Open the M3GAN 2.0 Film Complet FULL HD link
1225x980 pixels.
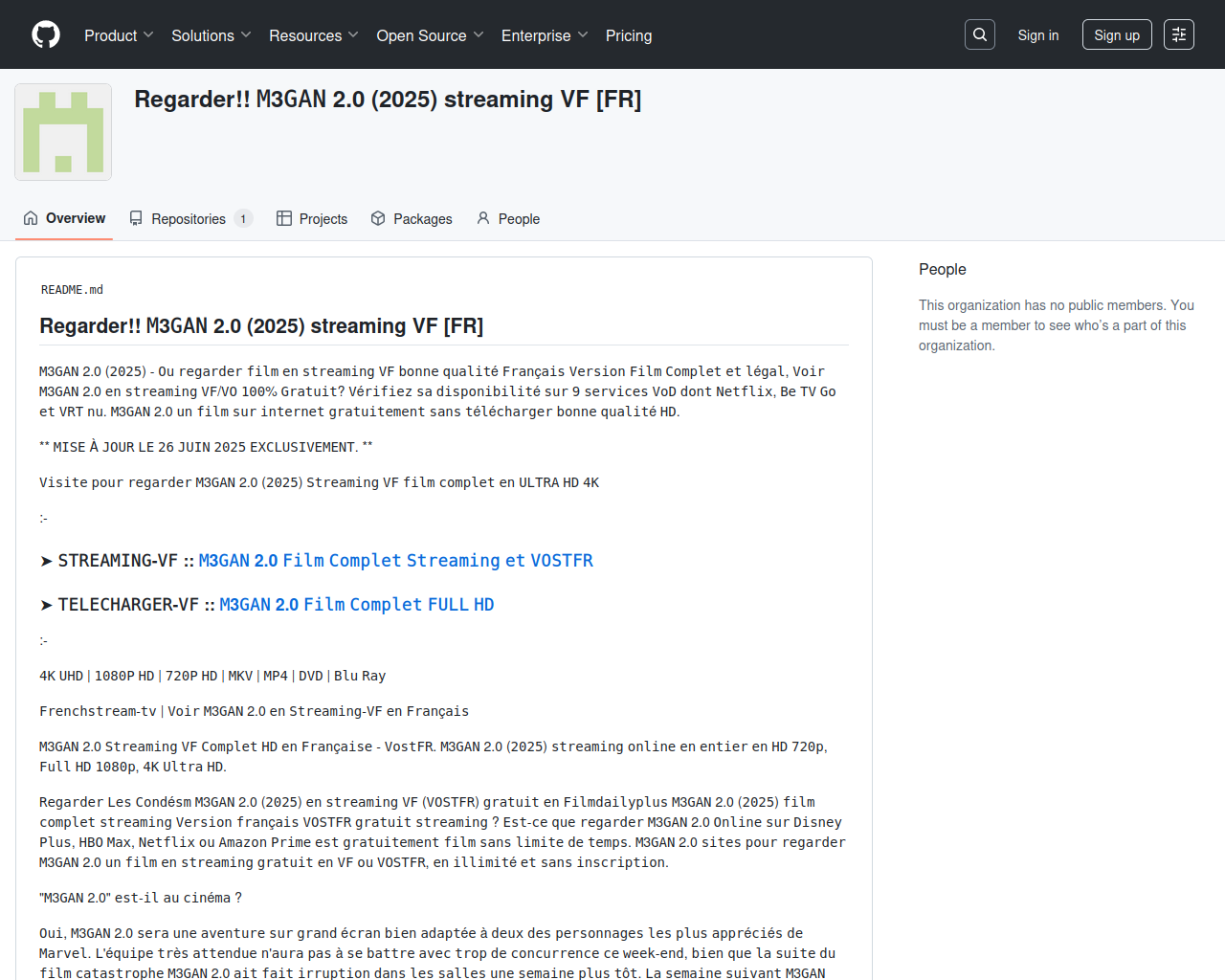pos(357,605)
